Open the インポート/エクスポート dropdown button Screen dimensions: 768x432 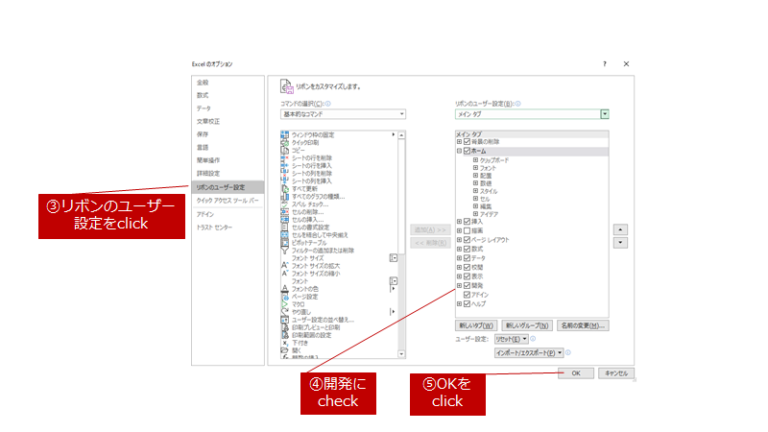530,352
